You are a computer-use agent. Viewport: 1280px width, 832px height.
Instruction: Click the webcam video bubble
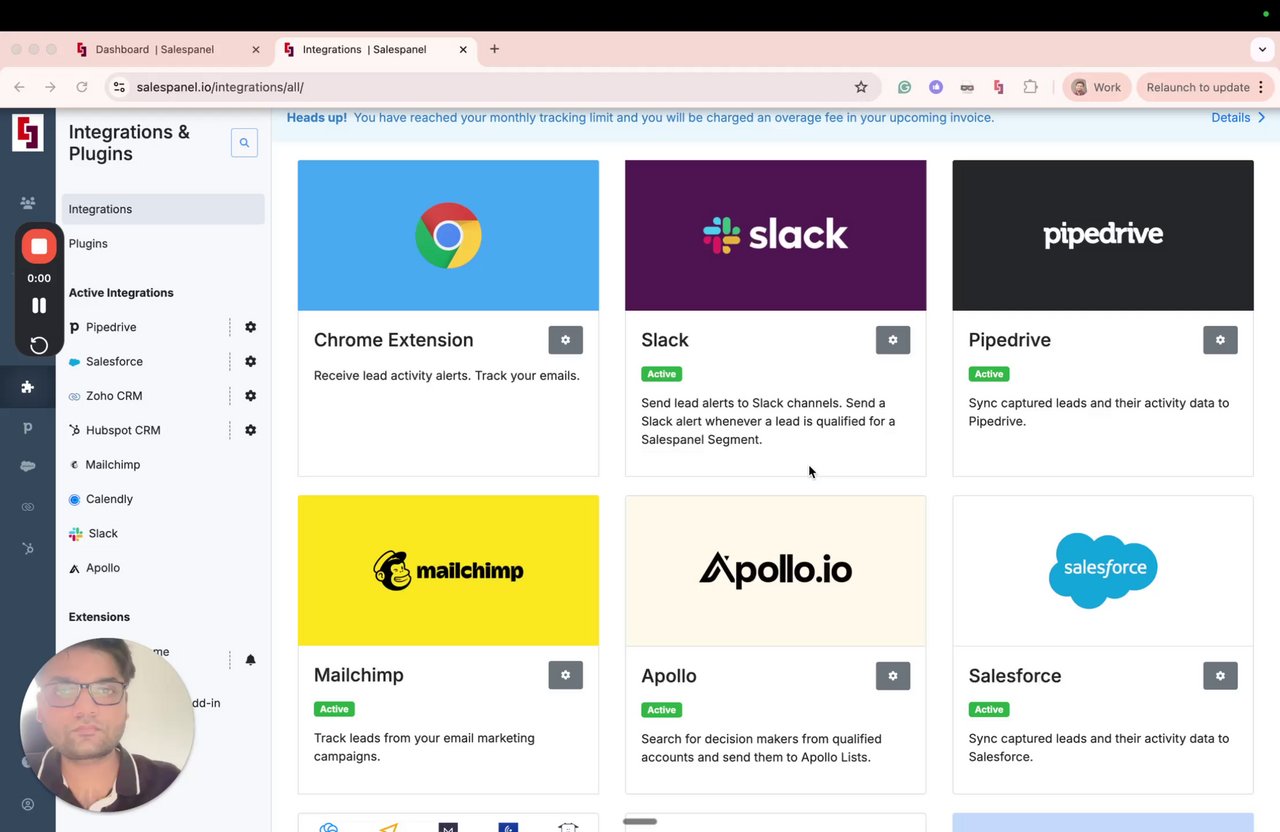click(x=107, y=725)
